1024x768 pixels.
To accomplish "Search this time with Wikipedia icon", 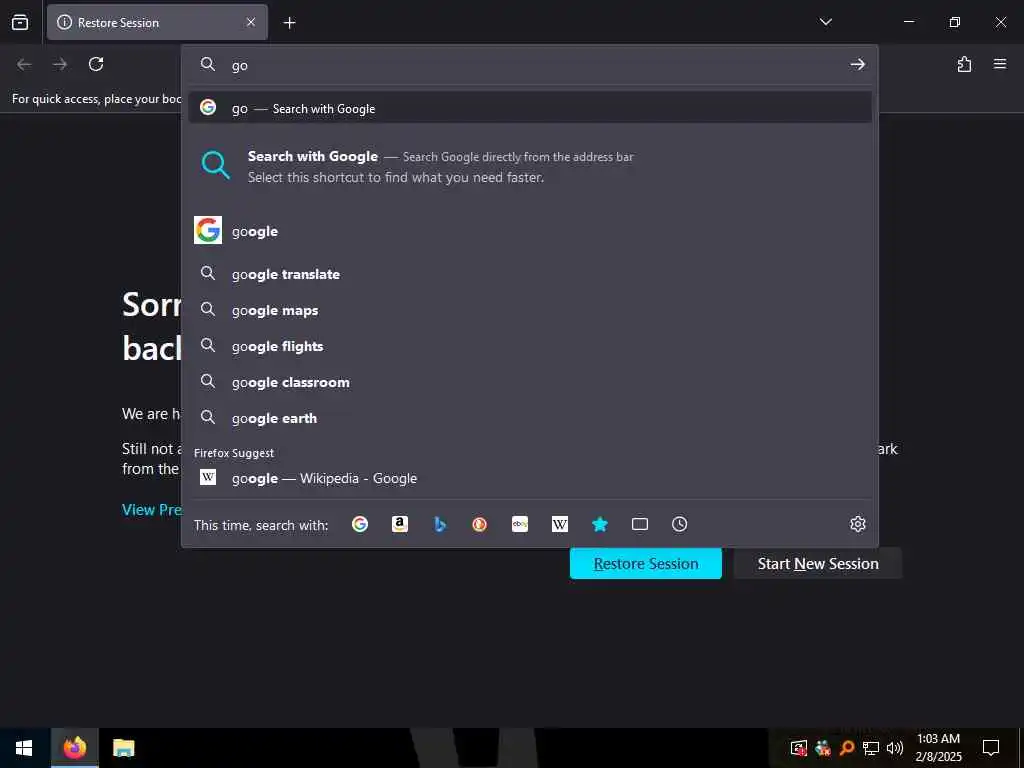I will pos(560,524).
